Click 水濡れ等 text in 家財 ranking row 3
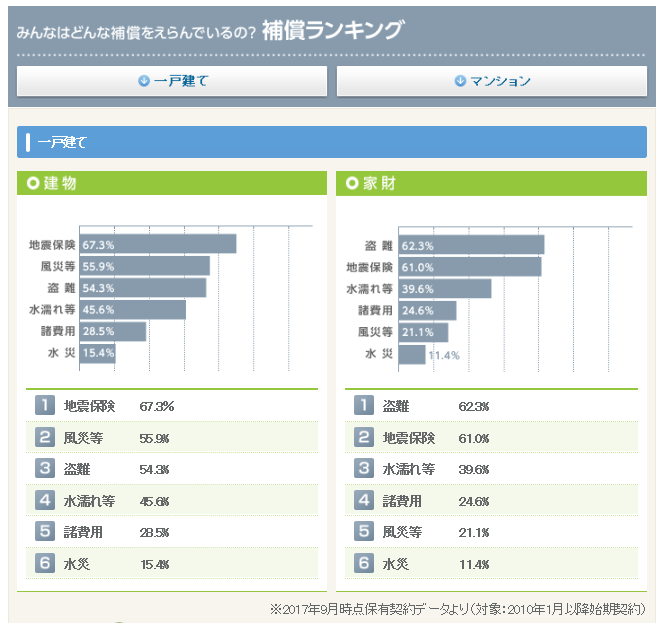 [x=408, y=469]
